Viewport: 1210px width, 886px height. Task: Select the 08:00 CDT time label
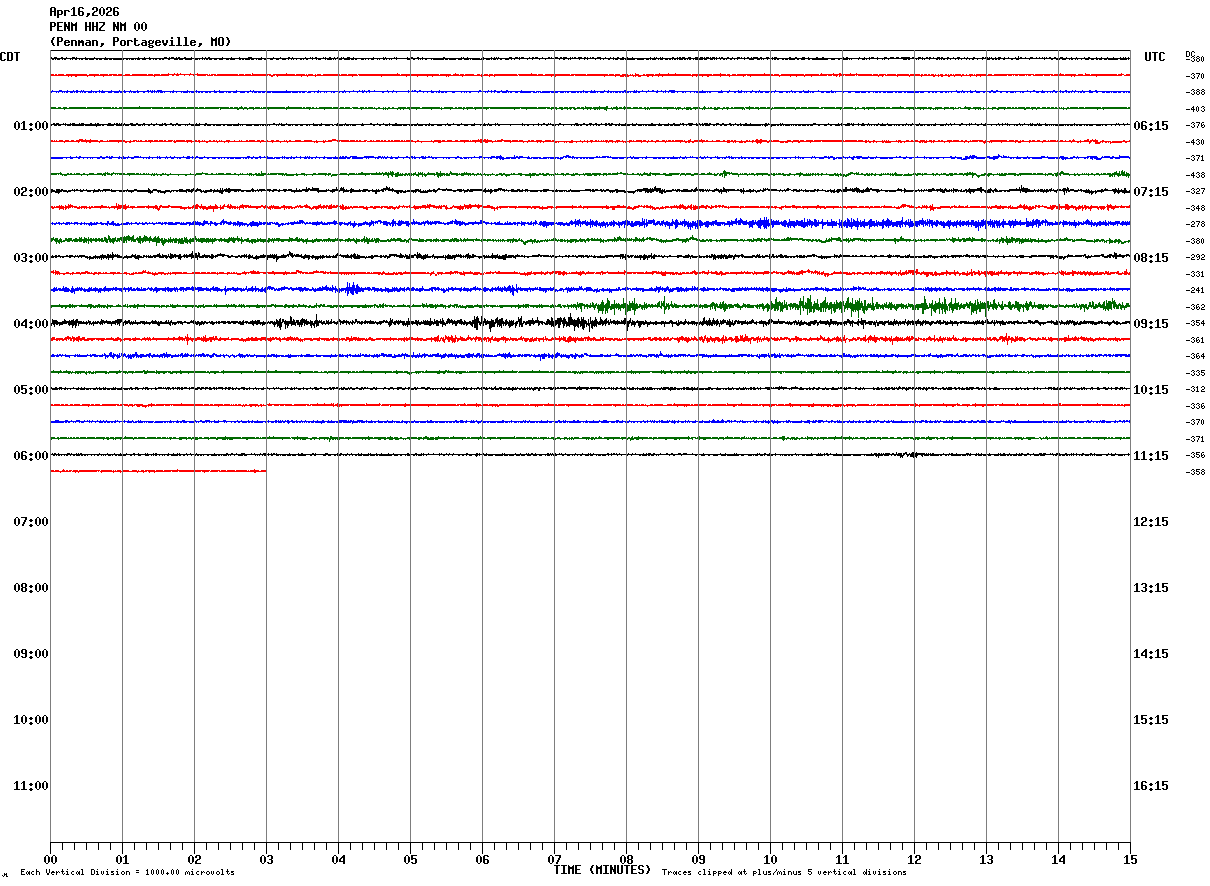point(31,588)
